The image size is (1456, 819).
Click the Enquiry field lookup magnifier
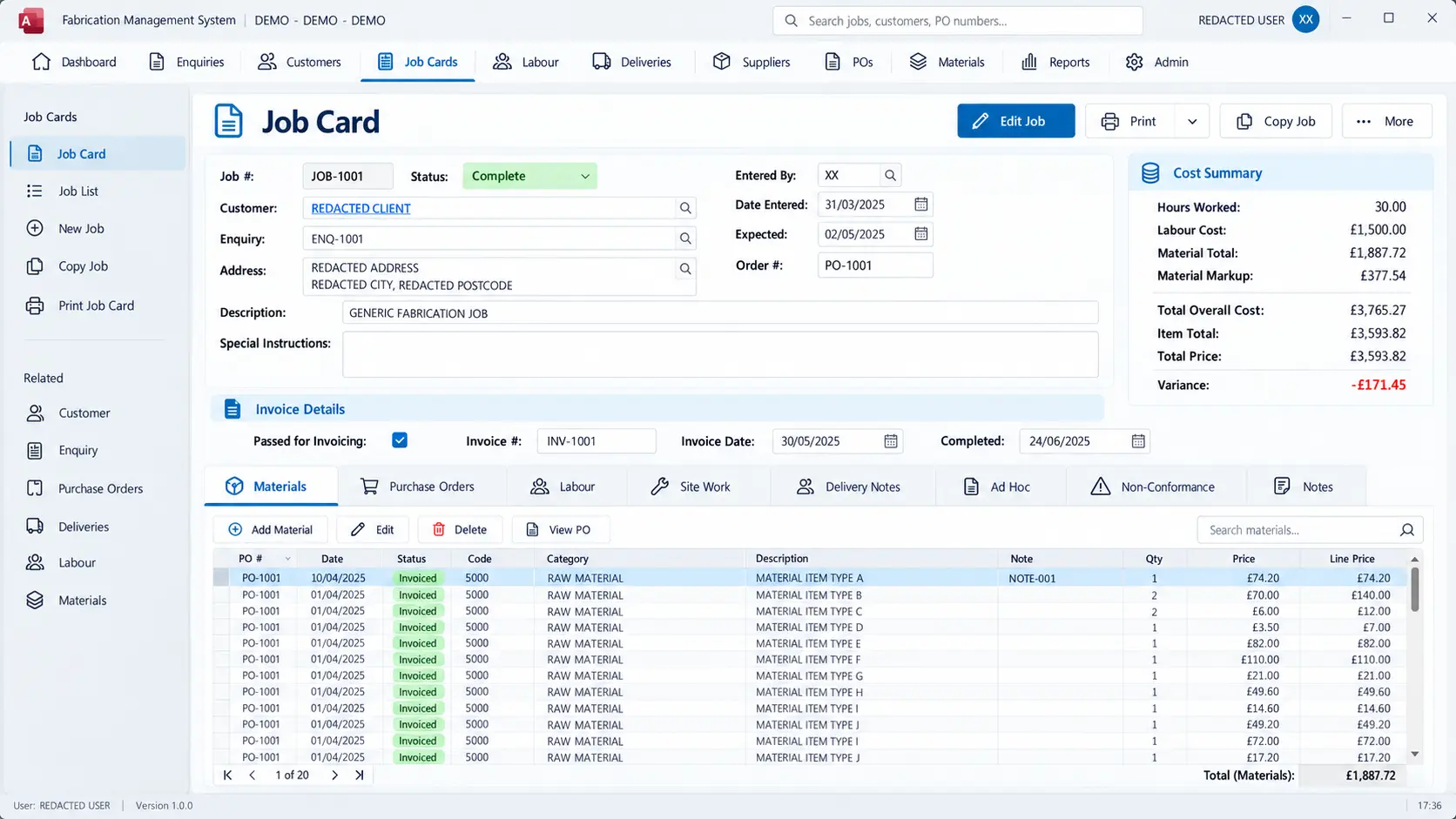[685, 238]
